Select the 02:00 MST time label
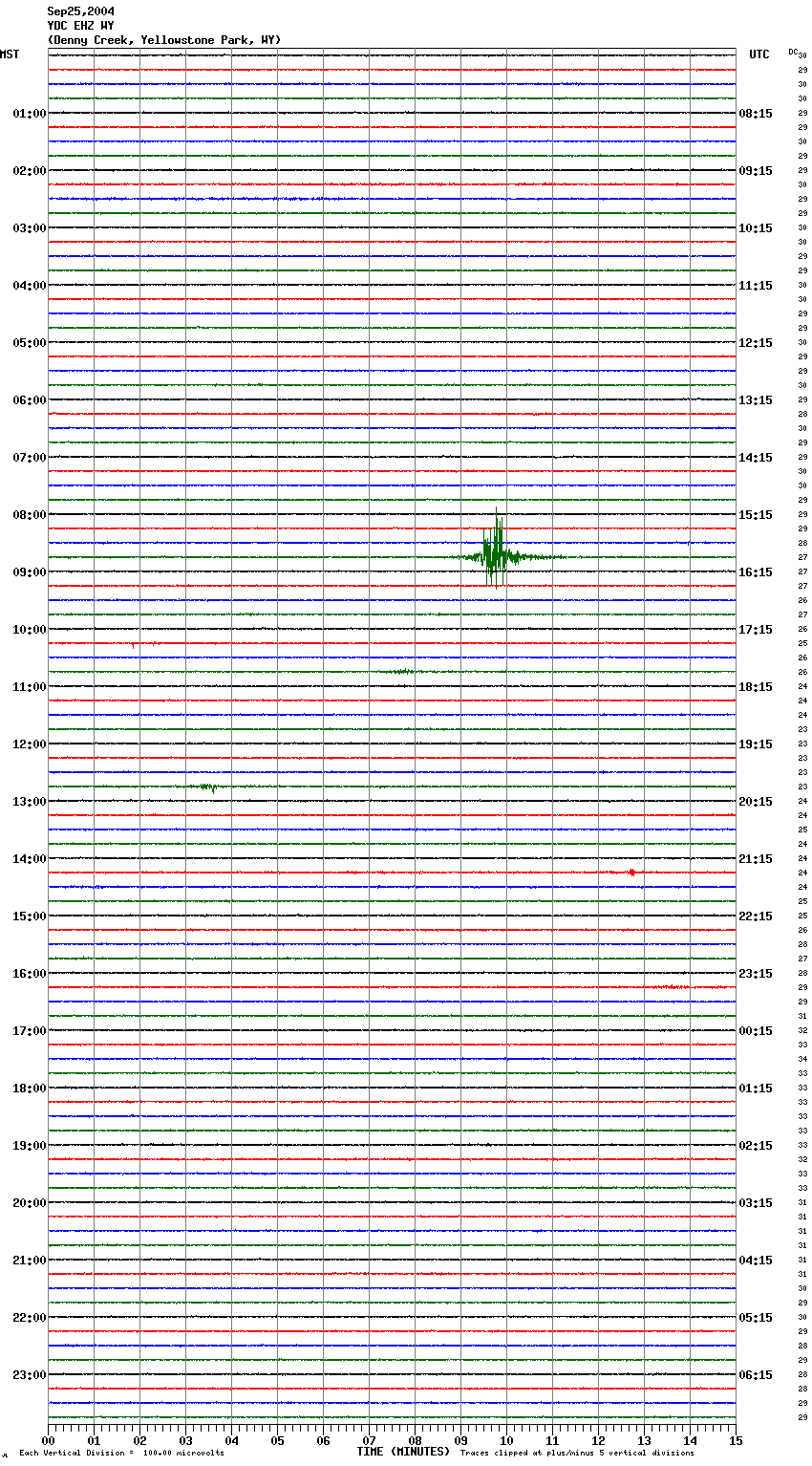812x1466 pixels. point(30,171)
